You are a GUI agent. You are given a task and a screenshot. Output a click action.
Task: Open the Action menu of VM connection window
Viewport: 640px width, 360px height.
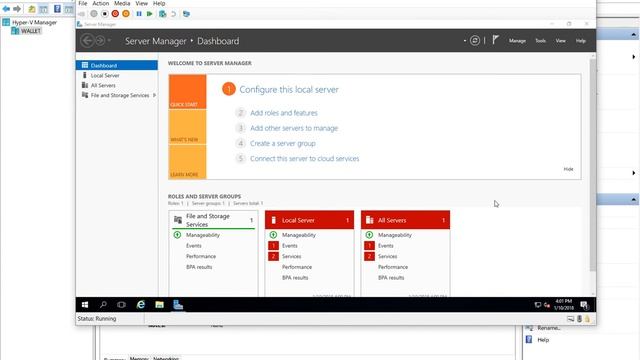tap(100, 3)
